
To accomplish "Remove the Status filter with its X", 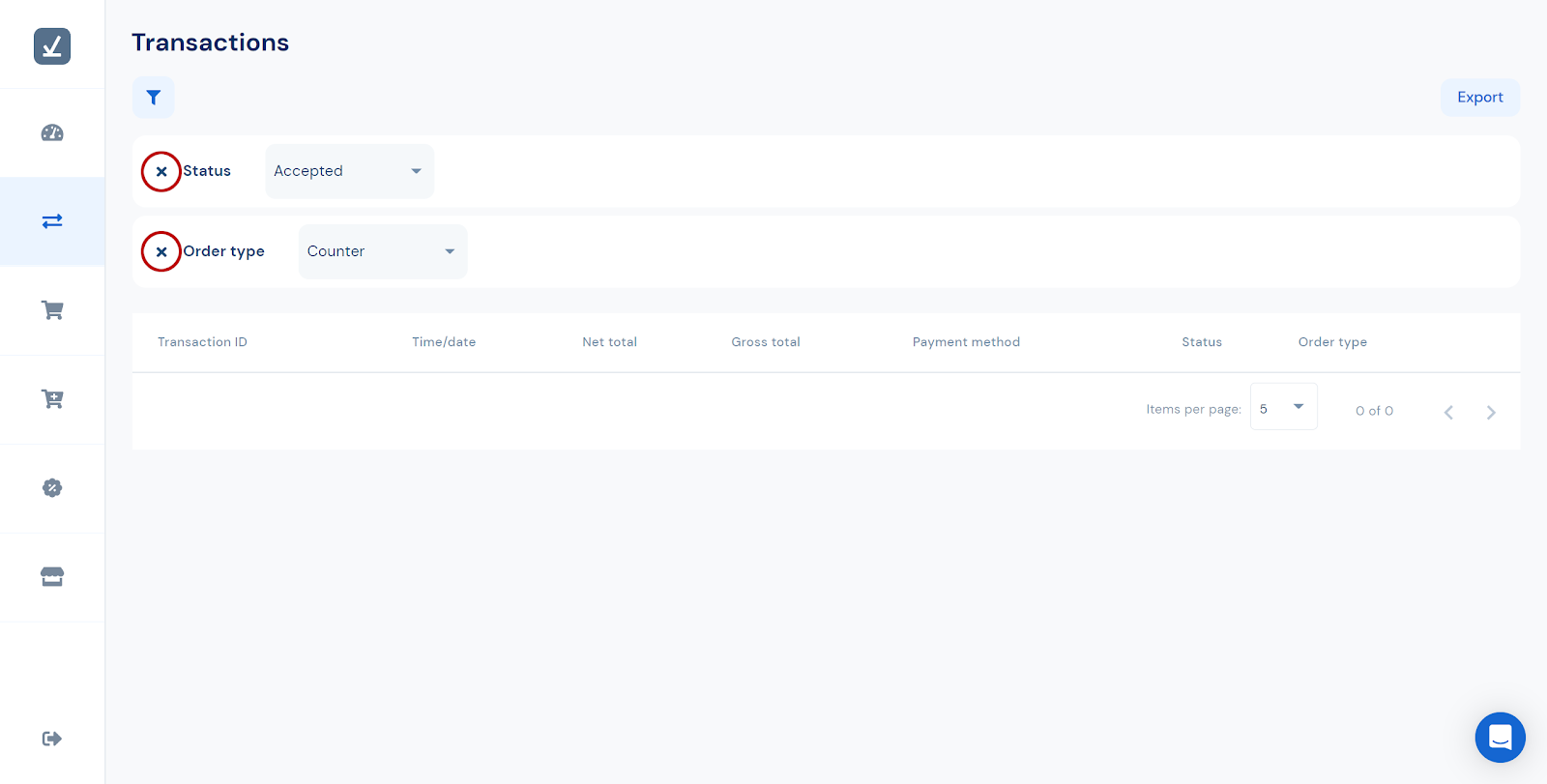I will (x=161, y=172).
